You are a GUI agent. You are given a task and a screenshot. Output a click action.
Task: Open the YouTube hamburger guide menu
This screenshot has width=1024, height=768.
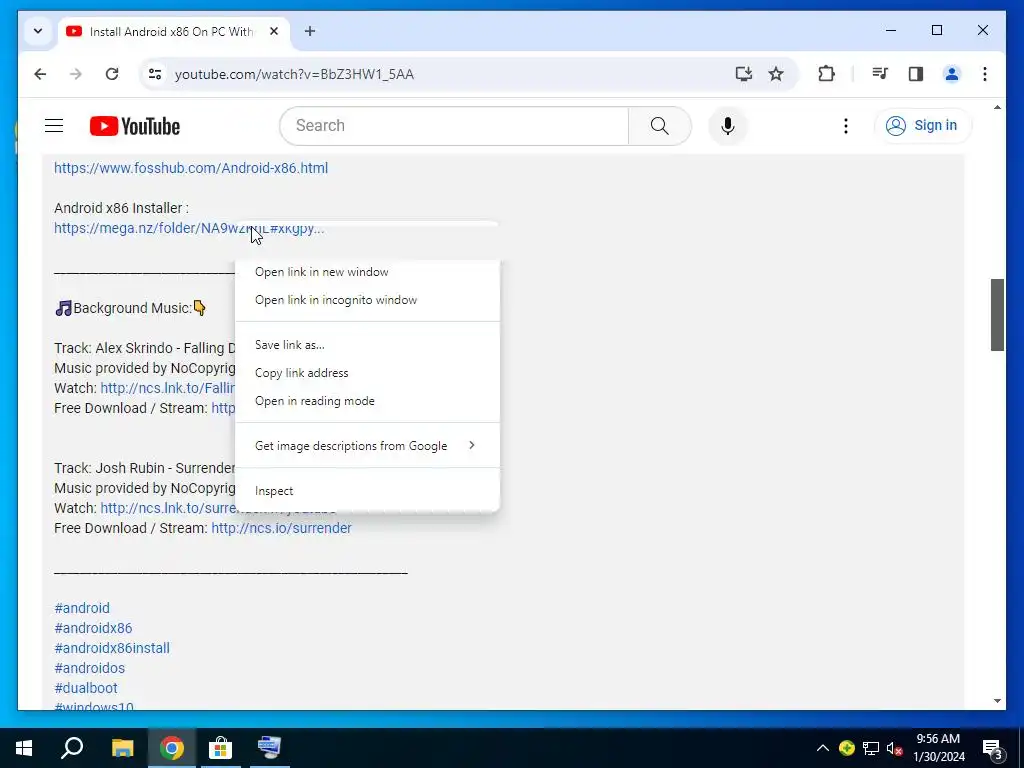tap(54, 125)
